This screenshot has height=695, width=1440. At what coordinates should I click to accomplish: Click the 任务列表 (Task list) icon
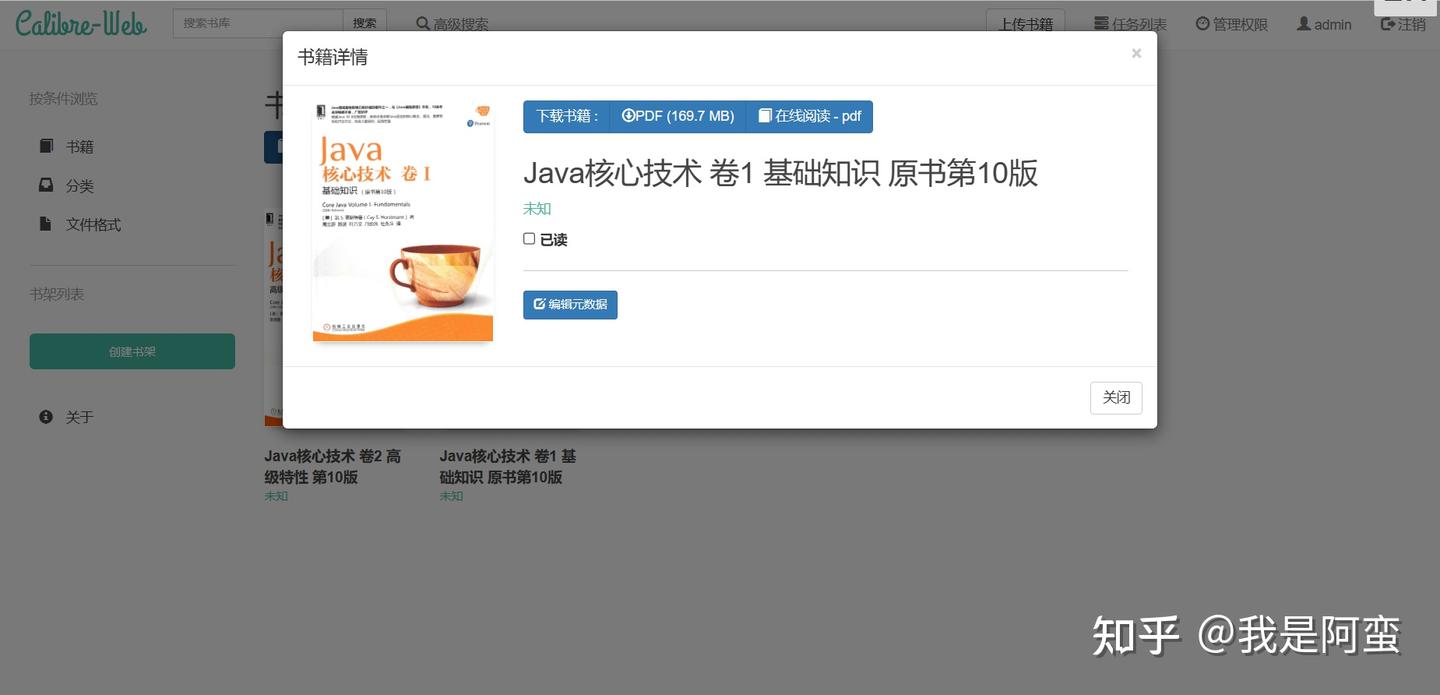click(1099, 22)
